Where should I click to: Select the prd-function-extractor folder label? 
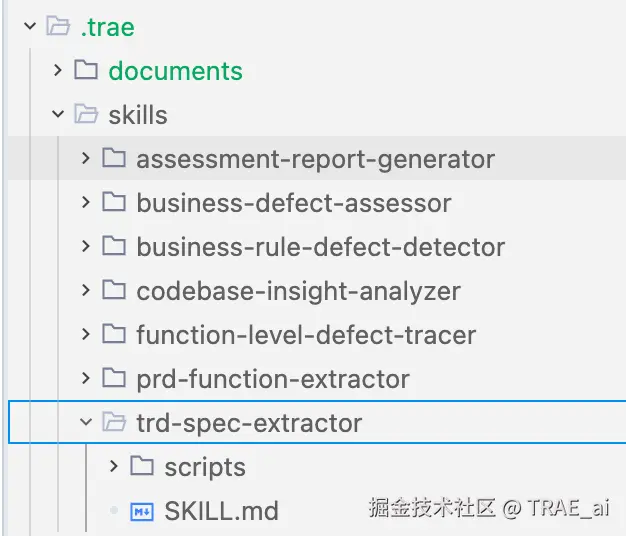click(272, 379)
